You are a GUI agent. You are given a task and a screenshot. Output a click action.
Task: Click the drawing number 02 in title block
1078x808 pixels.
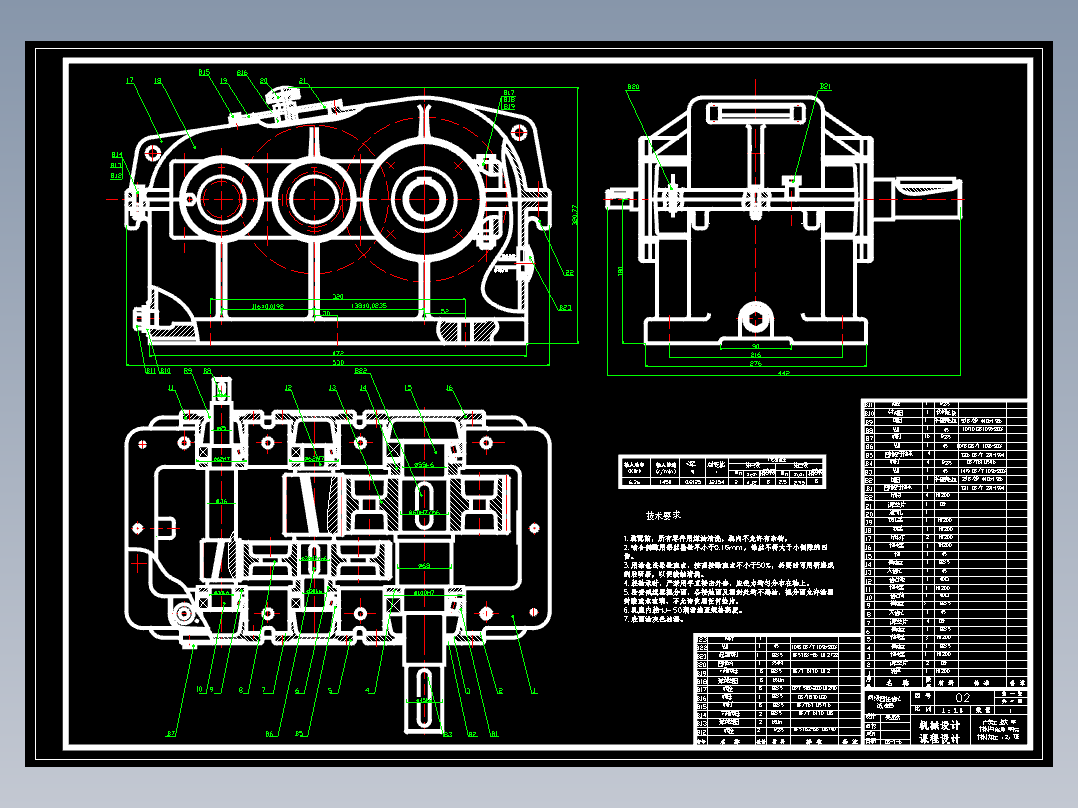962,697
